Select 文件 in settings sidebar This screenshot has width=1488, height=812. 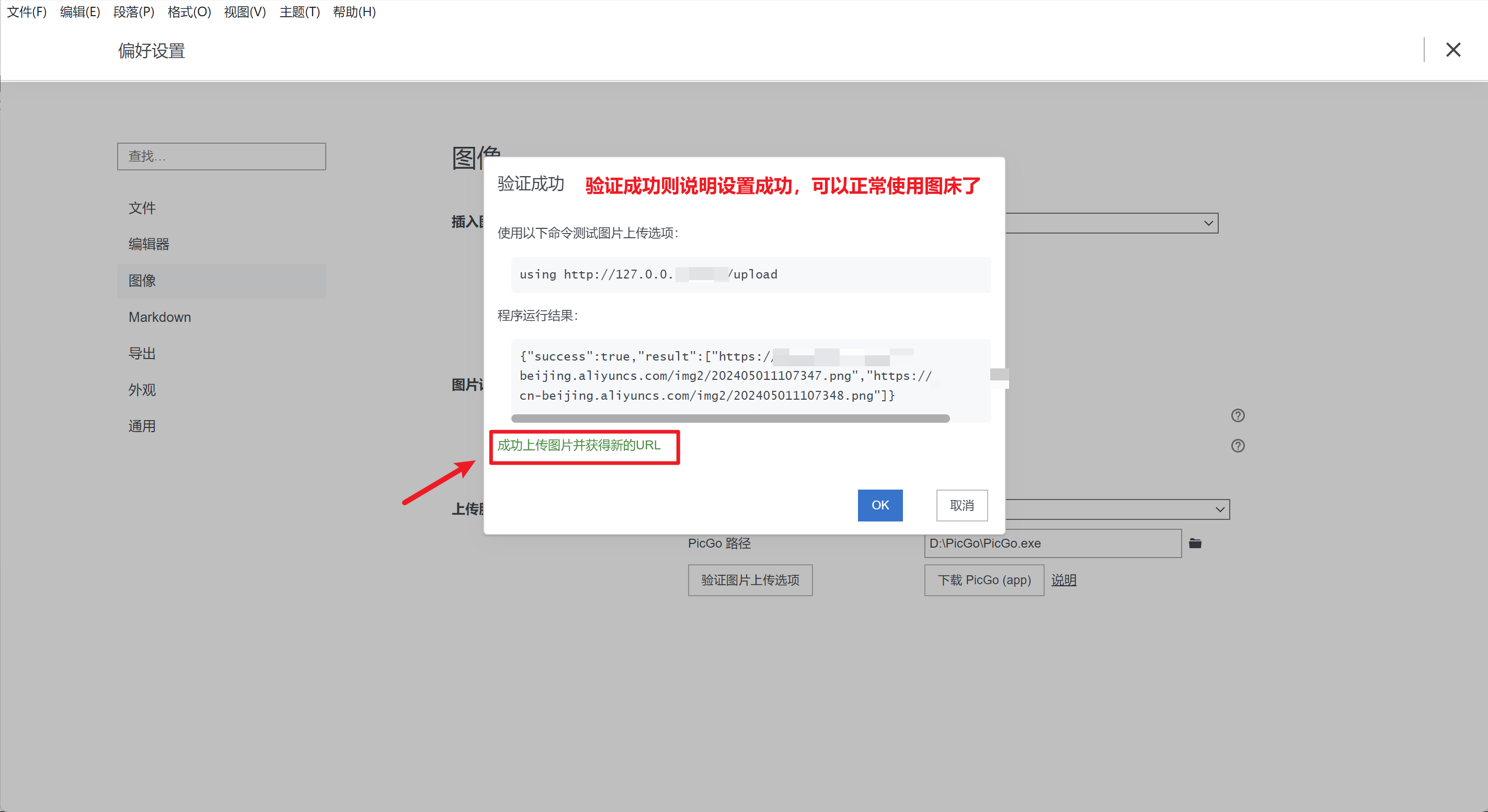pos(221,208)
